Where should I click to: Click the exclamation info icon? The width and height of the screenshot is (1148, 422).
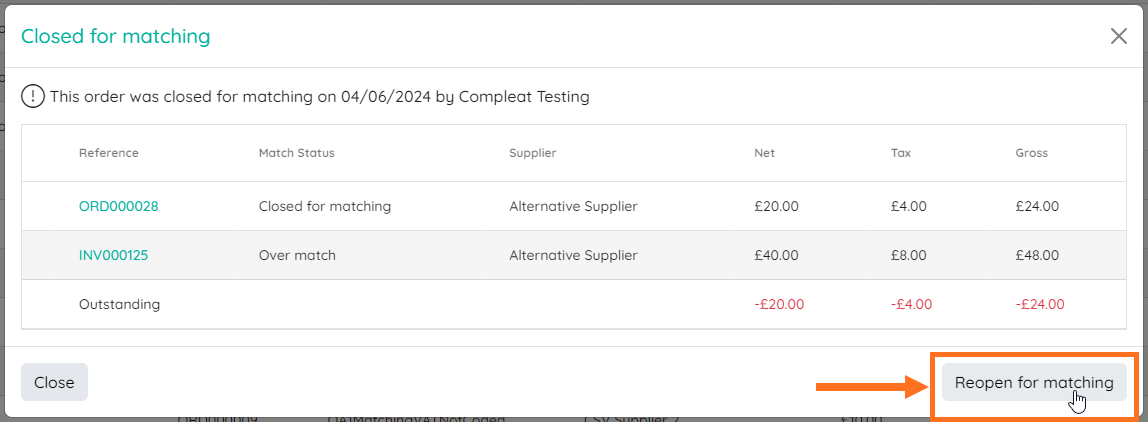click(x=32, y=97)
